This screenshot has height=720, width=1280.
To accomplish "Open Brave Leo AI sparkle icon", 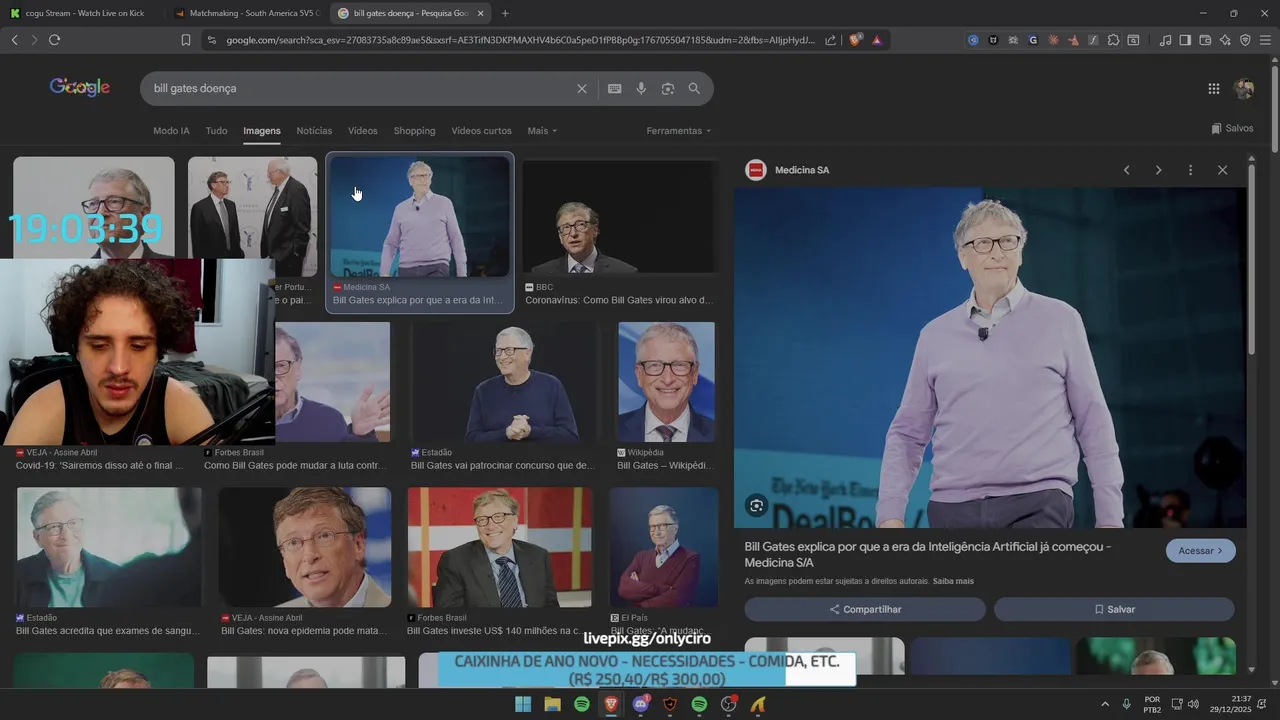I will point(1225,40).
